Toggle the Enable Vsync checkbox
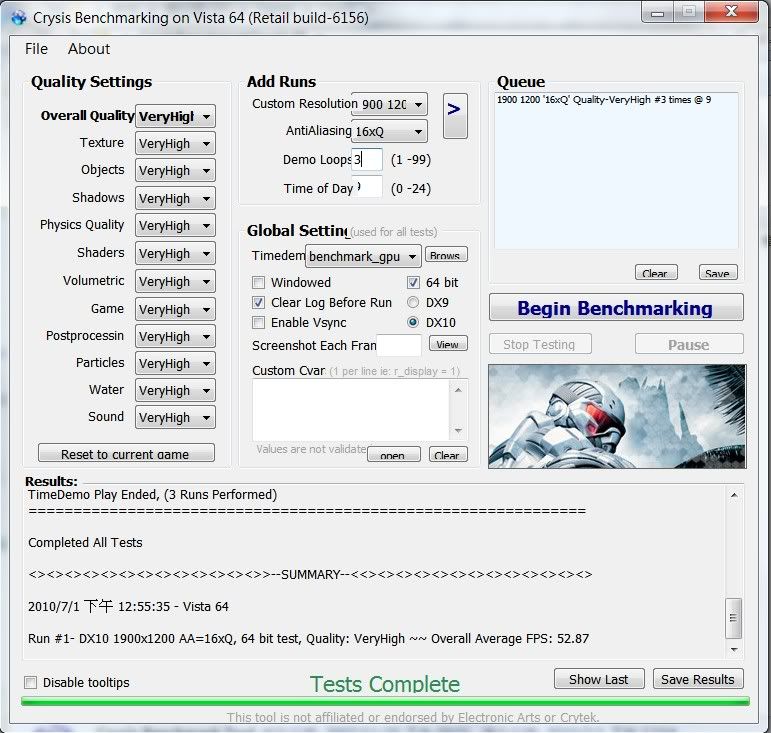Image resolution: width=771 pixels, height=733 pixels. [259, 323]
